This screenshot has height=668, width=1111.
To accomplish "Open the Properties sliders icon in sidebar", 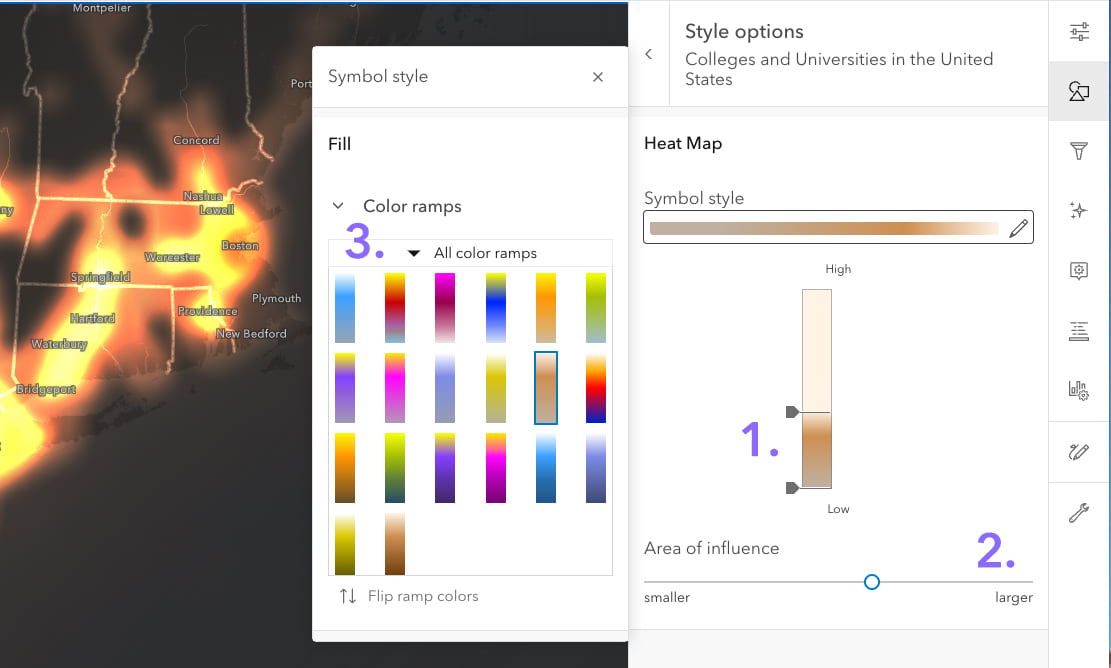I will pyautogui.click(x=1079, y=32).
